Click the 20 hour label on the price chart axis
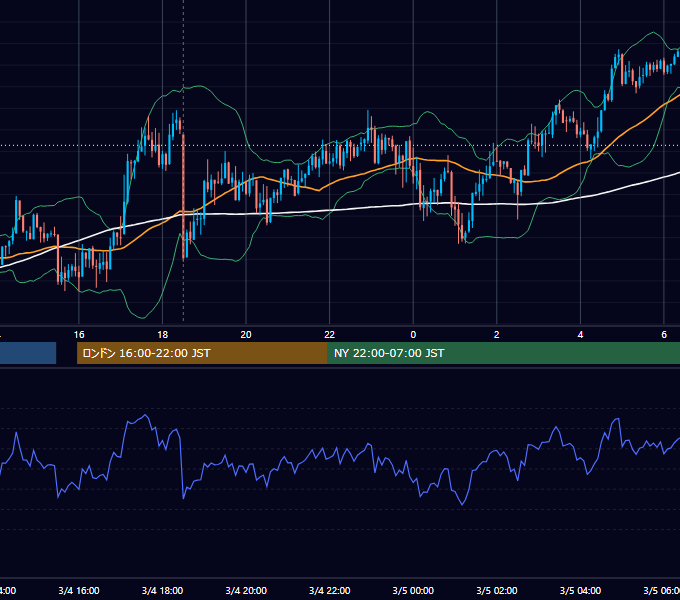This screenshot has width=680, height=600. (246, 334)
